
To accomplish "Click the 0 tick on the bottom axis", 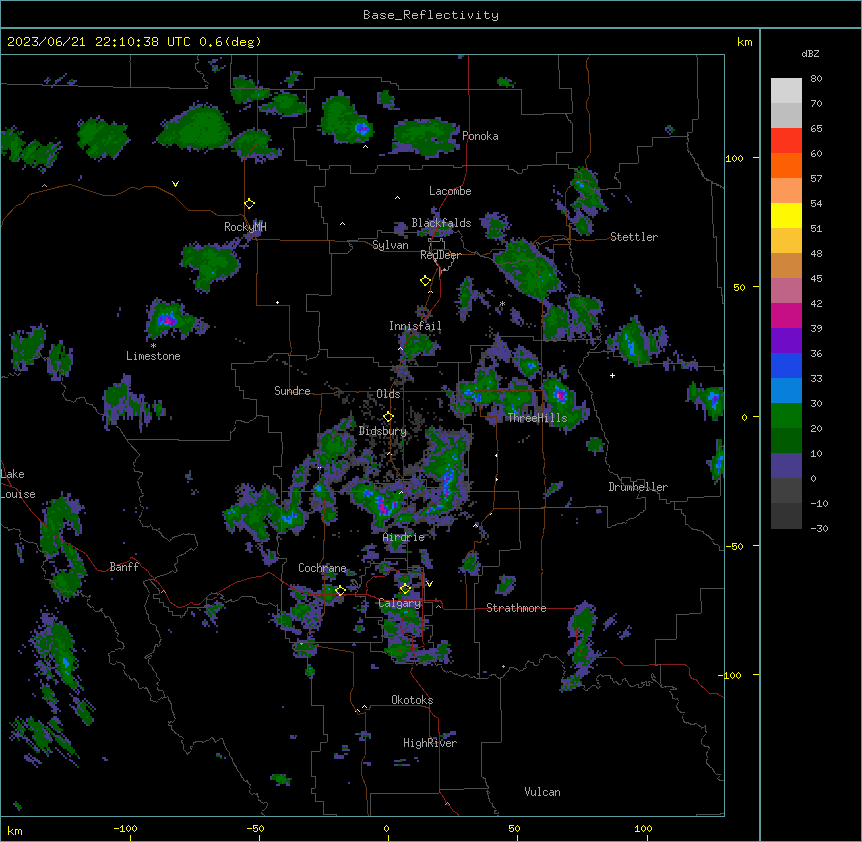I will pos(386,828).
